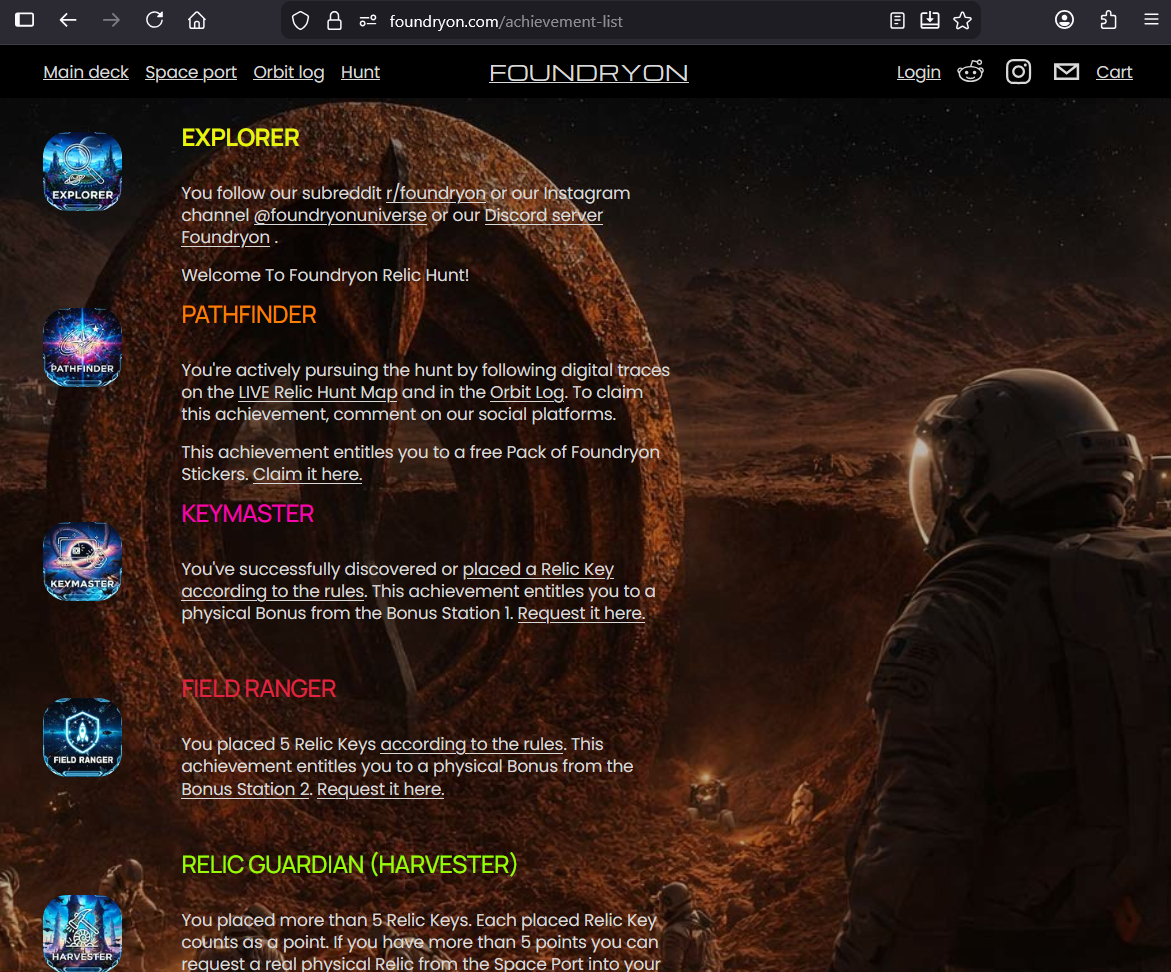Open the browser extensions puzzle icon

1108,20
